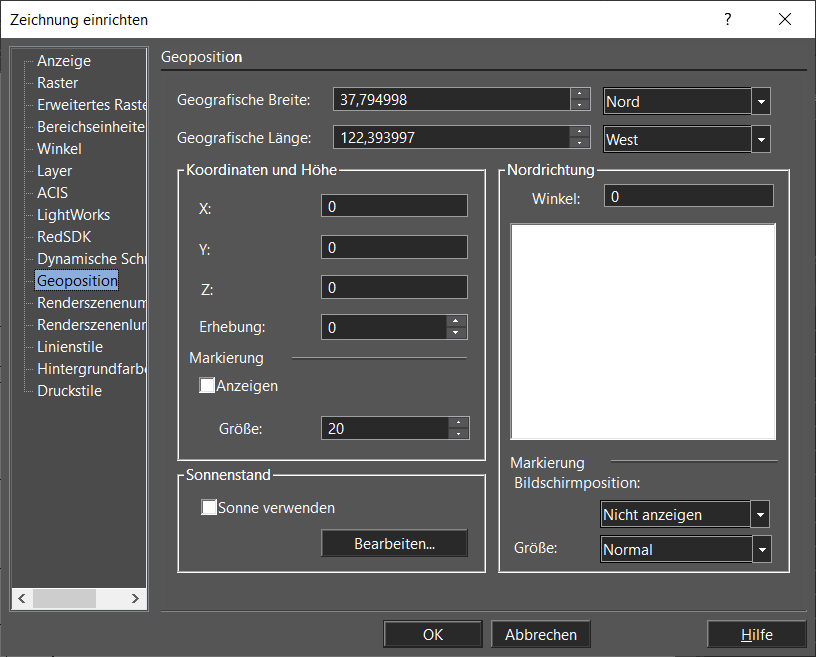Decrease the Geografische Länge value with down arrow

point(580,143)
